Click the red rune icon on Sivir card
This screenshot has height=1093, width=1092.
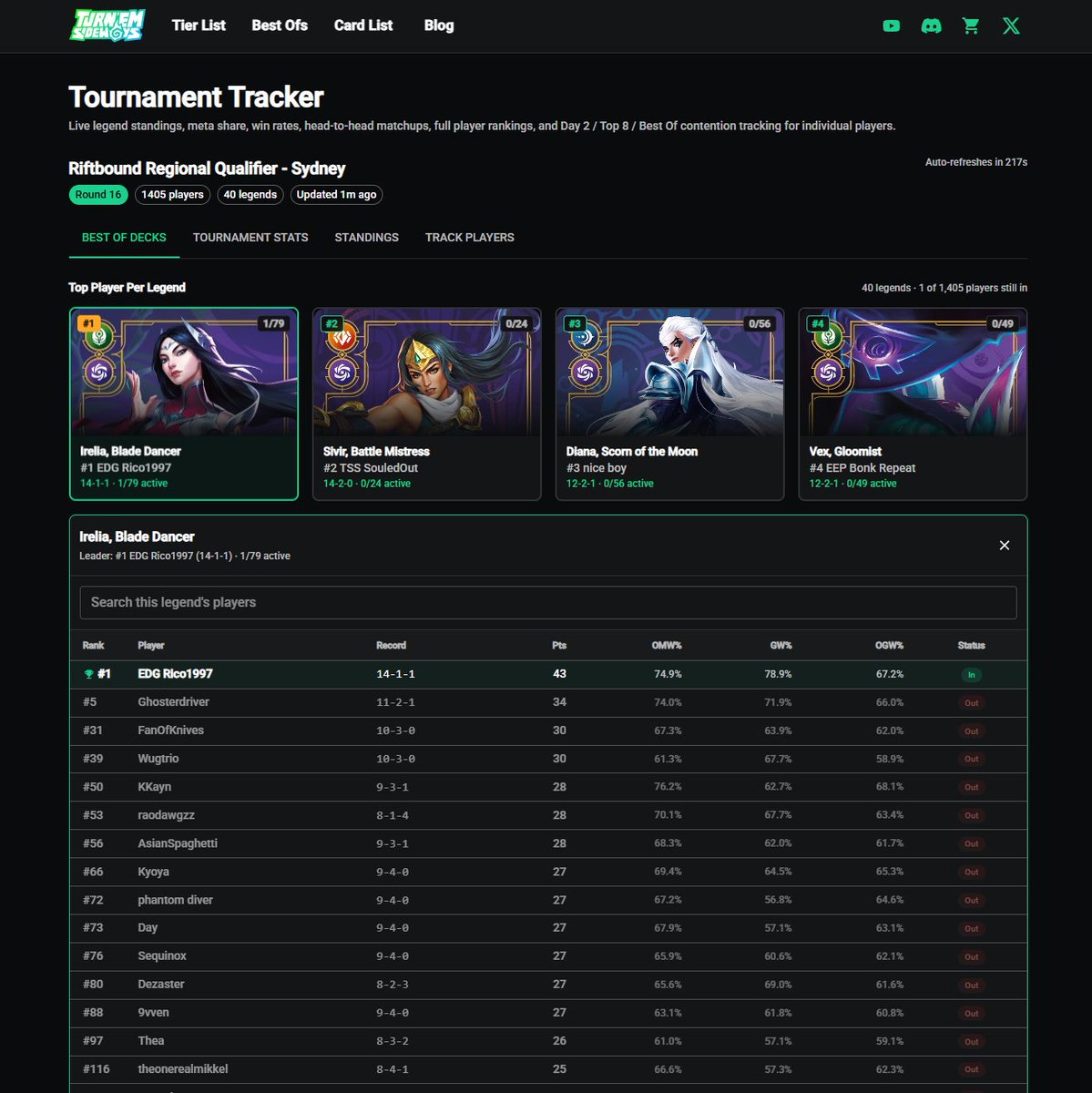(342, 337)
